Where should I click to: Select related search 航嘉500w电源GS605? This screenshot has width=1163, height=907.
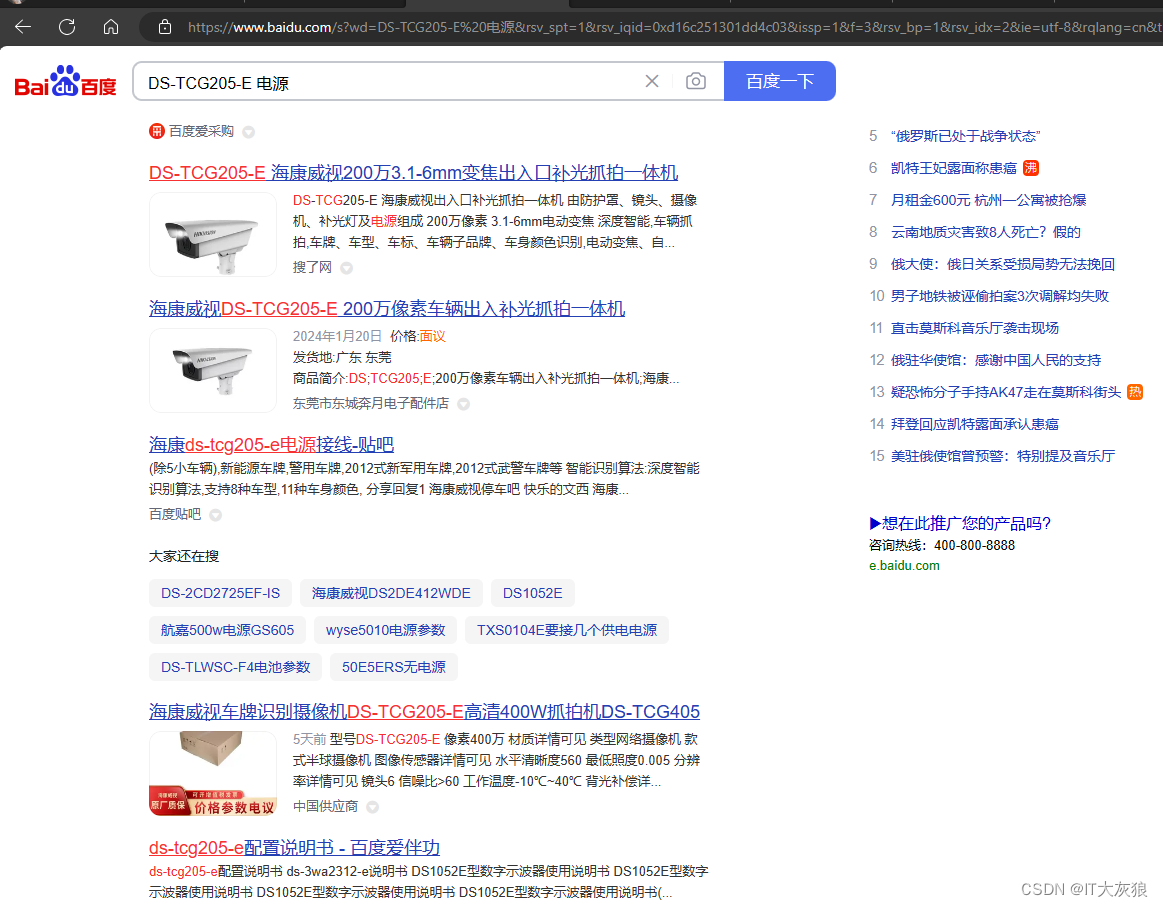coord(227,630)
